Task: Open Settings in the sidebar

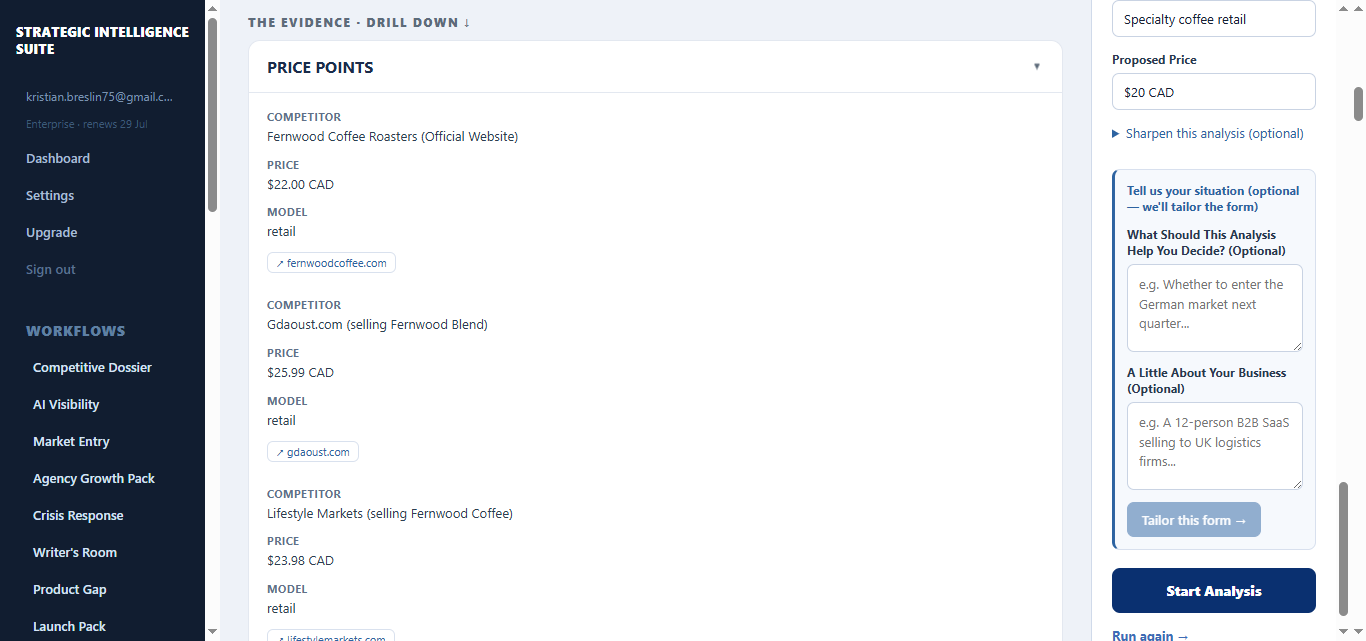Action: click(x=50, y=195)
